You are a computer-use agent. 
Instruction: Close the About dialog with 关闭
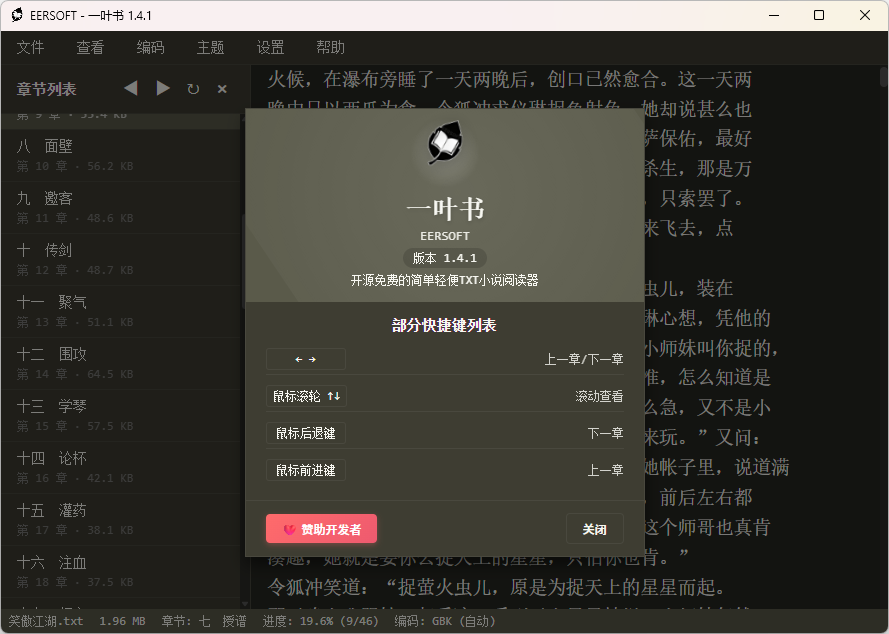pos(595,528)
